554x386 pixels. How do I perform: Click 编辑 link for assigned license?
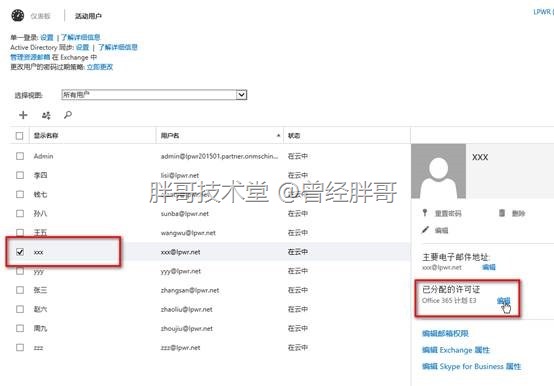(x=503, y=301)
